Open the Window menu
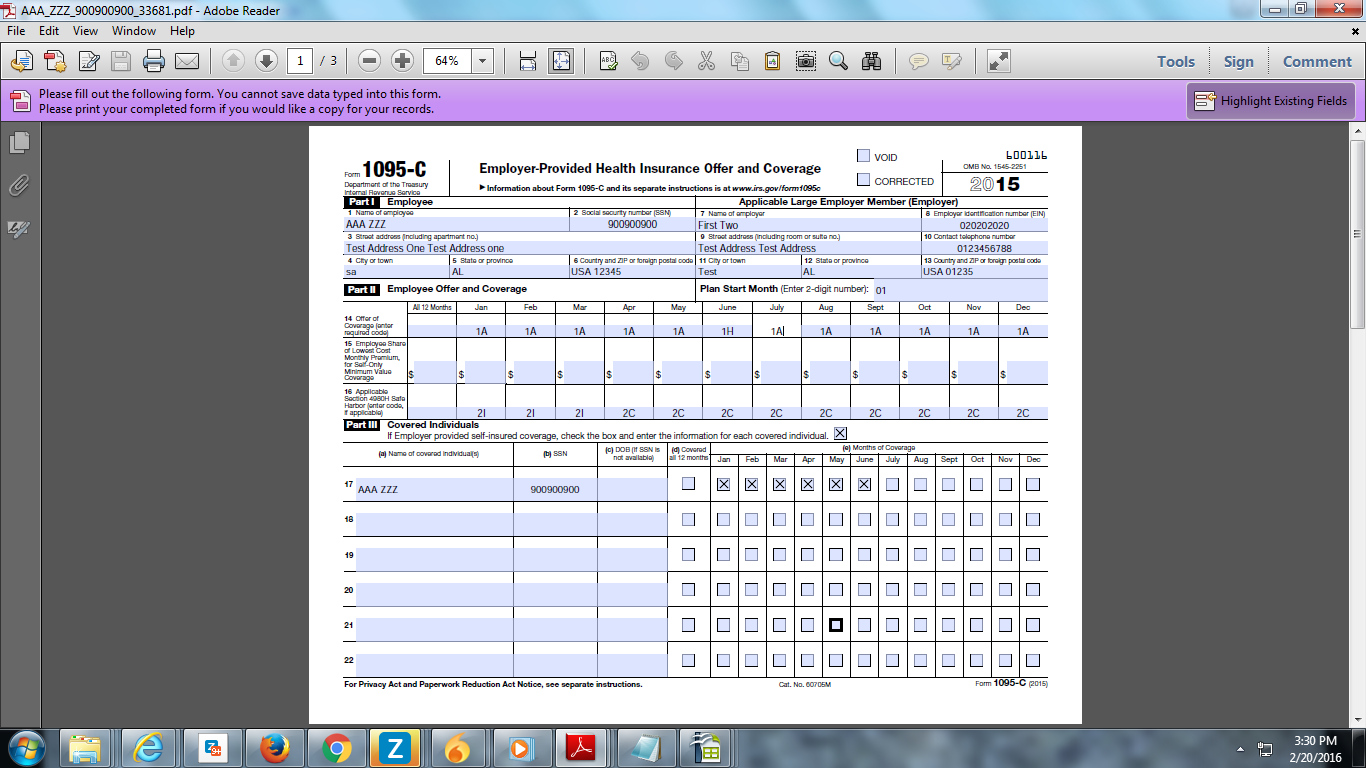The width and height of the screenshot is (1366, 768). click(x=134, y=31)
